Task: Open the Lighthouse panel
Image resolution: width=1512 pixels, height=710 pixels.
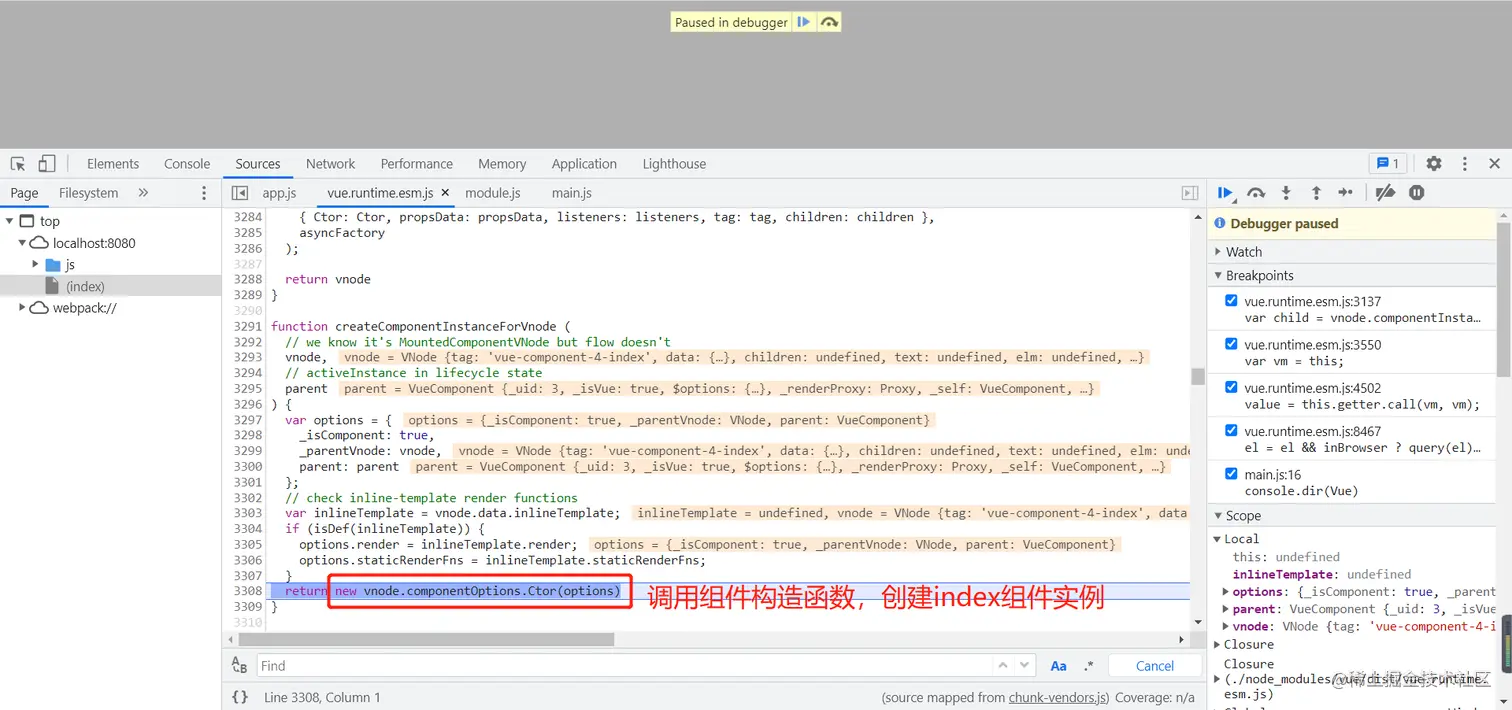Action: coord(674,164)
